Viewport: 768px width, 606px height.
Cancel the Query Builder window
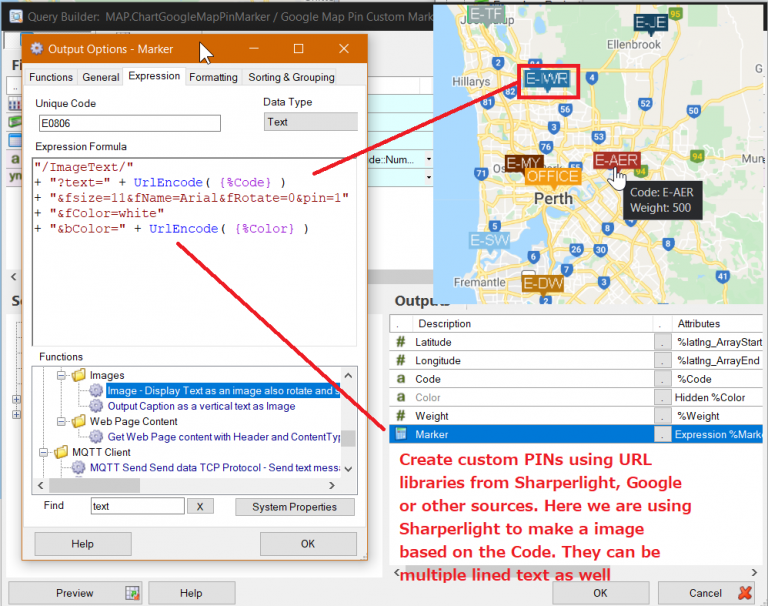(707, 593)
